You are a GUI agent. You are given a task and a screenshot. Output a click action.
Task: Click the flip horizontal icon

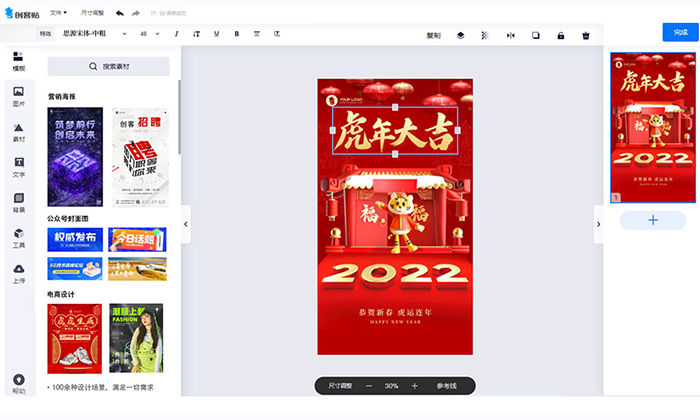click(x=511, y=35)
